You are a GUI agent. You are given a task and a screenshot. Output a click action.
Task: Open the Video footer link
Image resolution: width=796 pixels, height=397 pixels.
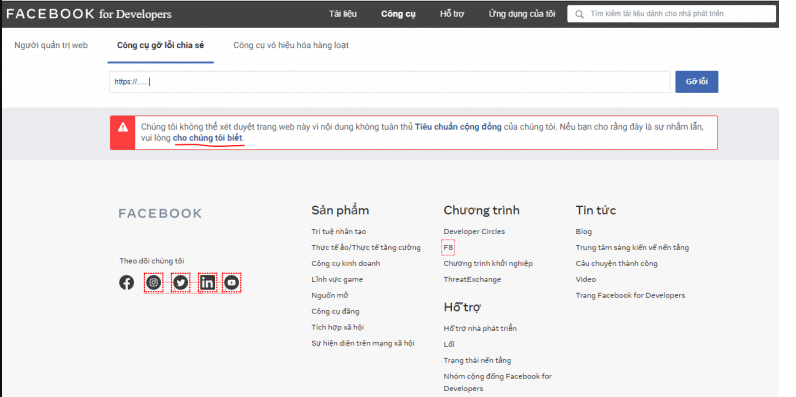(586, 280)
